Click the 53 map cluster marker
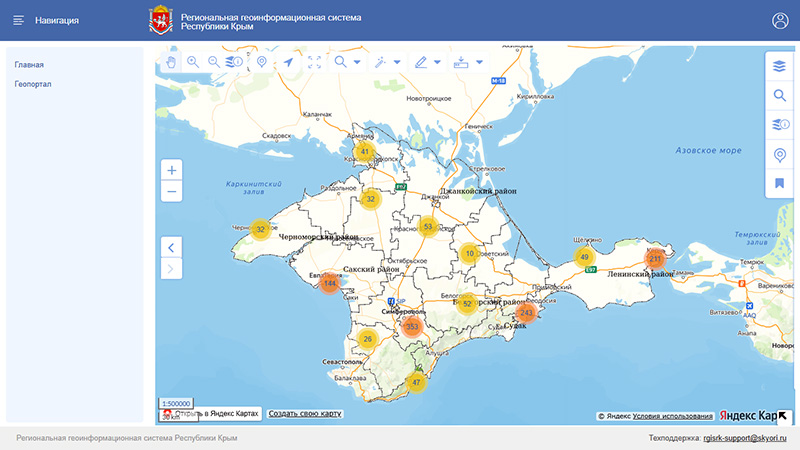 tap(428, 227)
